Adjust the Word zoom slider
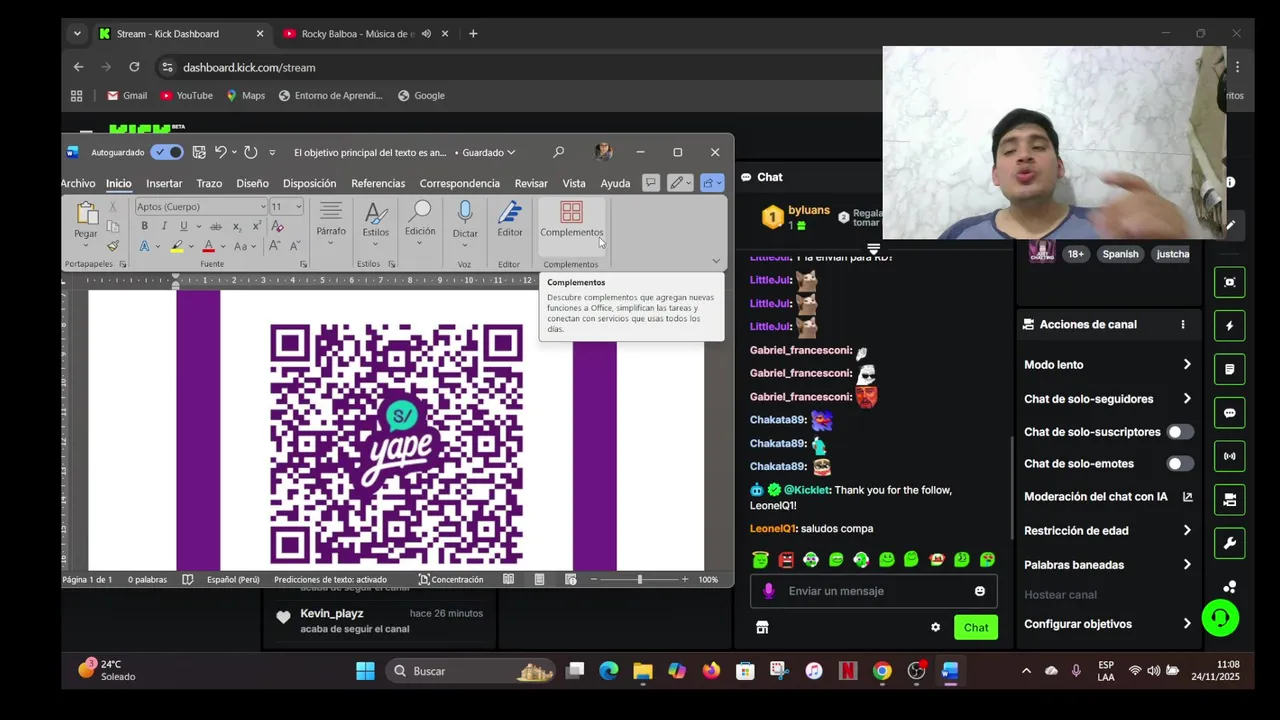The height and width of the screenshot is (720, 1280). pos(640,579)
